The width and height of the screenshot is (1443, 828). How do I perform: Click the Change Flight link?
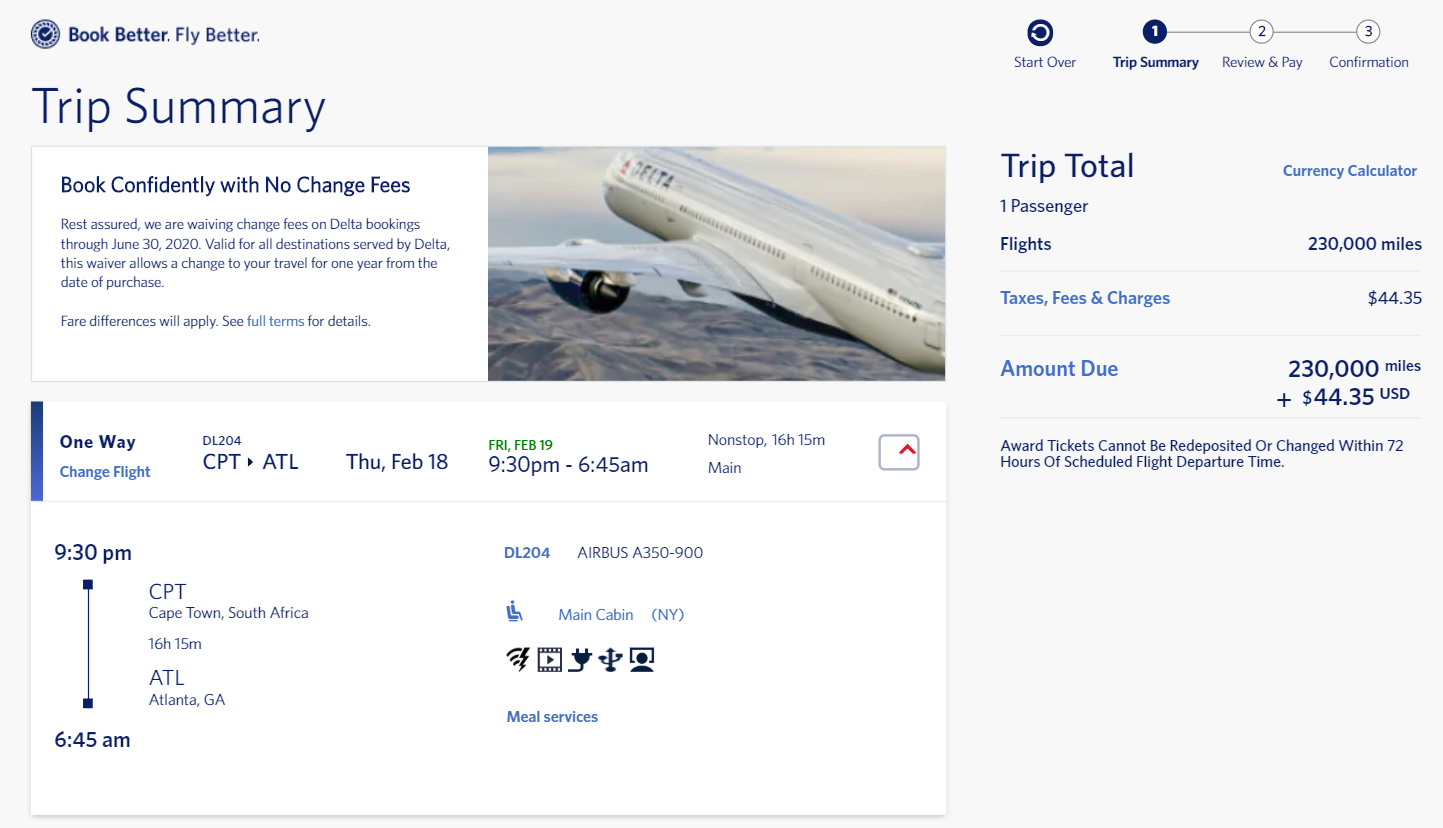[104, 471]
